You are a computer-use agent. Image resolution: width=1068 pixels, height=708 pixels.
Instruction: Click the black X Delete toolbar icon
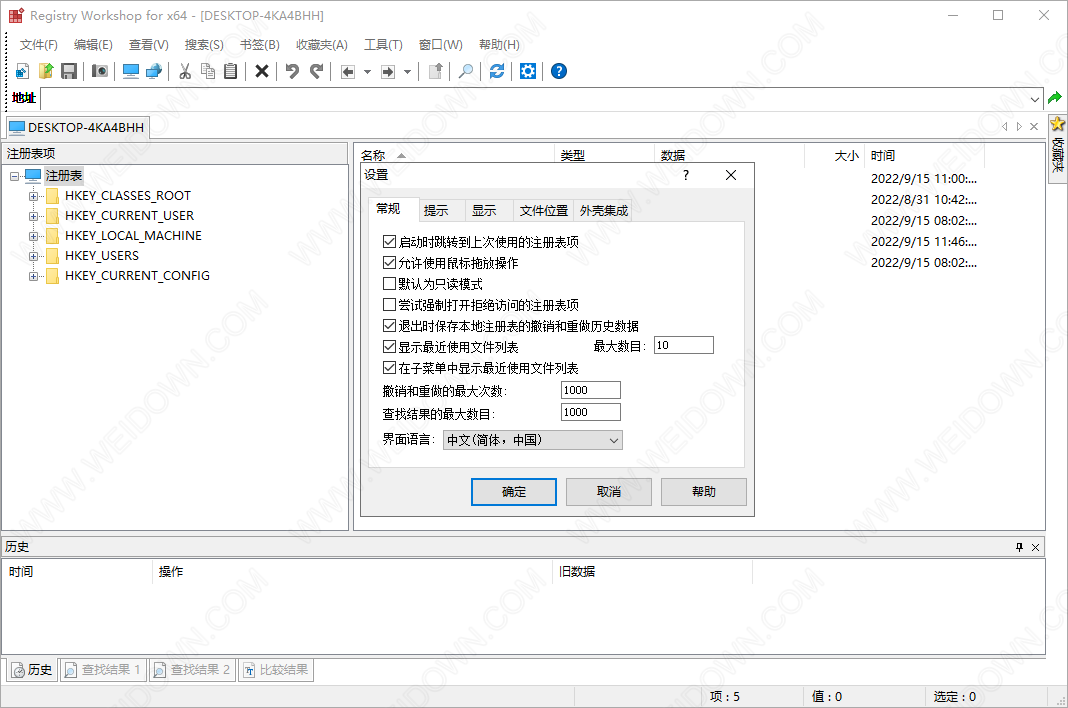[x=262, y=71]
